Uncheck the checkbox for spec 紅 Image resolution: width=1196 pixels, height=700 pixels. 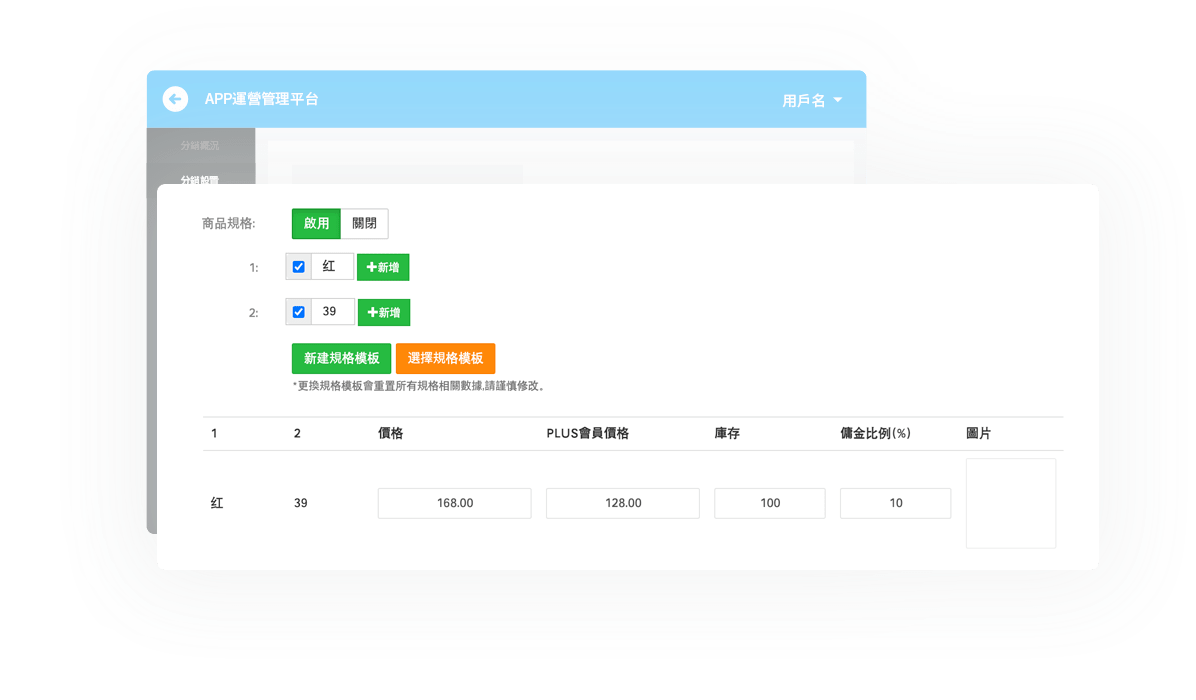[x=298, y=267]
